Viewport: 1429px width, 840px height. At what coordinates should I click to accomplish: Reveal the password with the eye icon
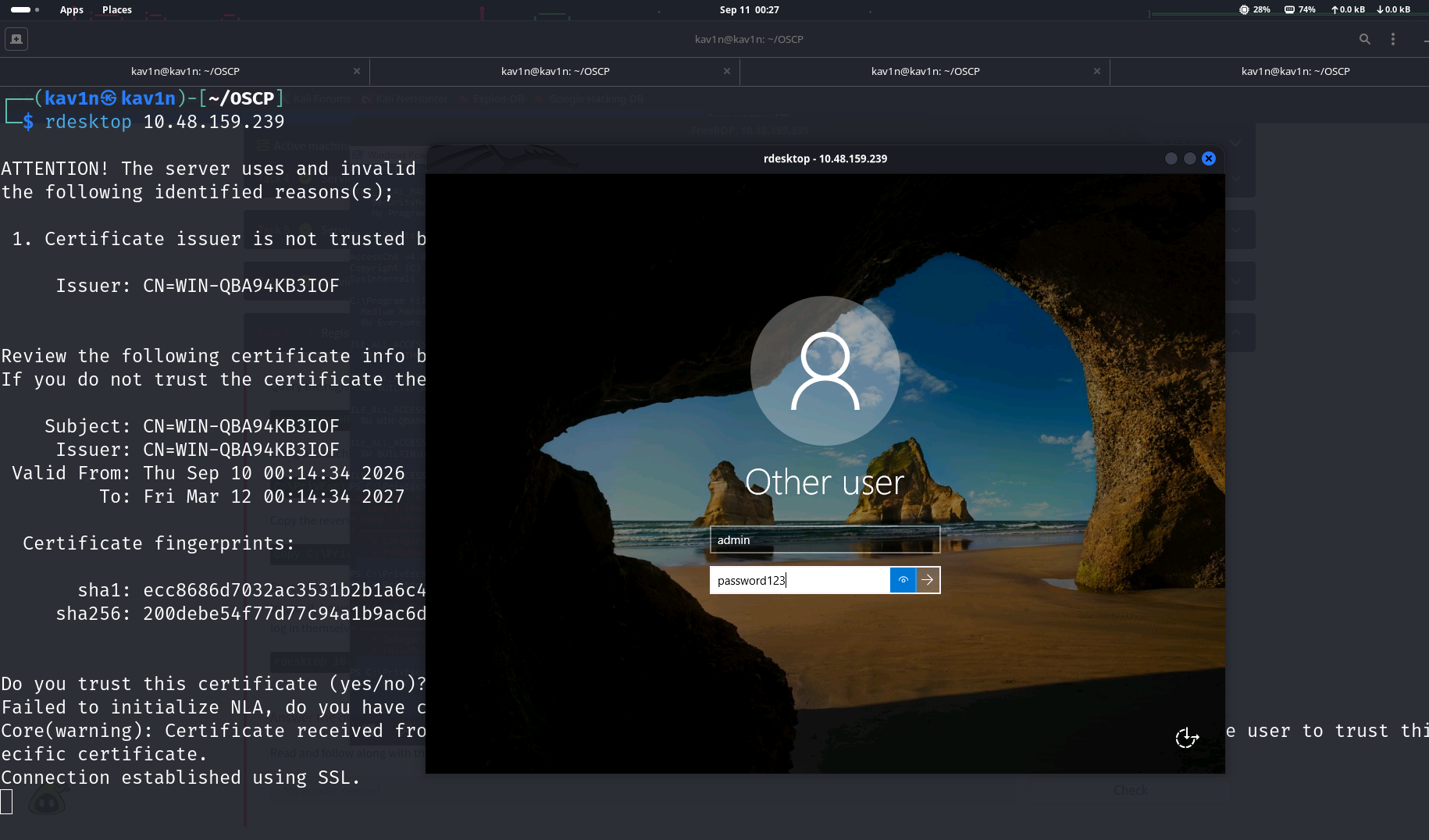pyautogui.click(x=903, y=580)
